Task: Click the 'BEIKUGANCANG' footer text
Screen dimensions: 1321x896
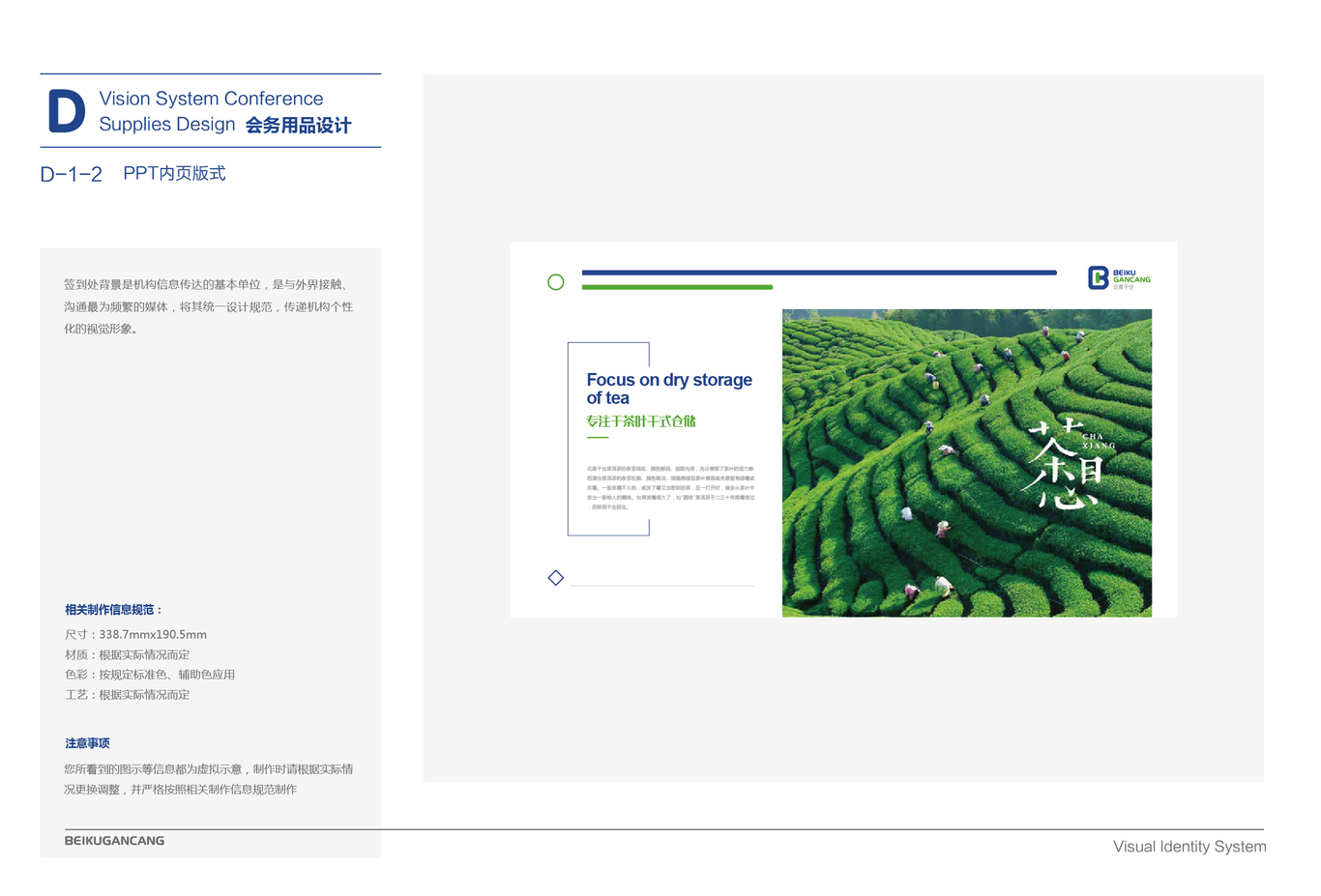Action: [x=114, y=841]
